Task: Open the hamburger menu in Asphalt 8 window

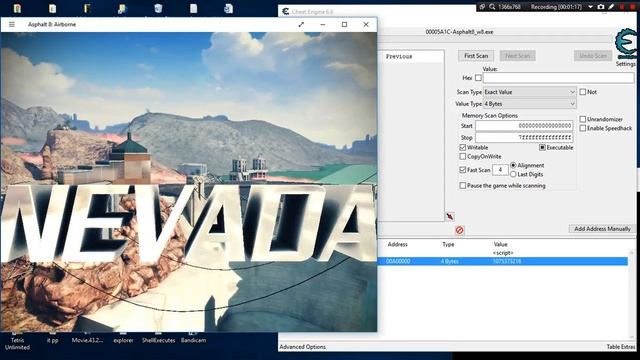Action: (x=12, y=24)
